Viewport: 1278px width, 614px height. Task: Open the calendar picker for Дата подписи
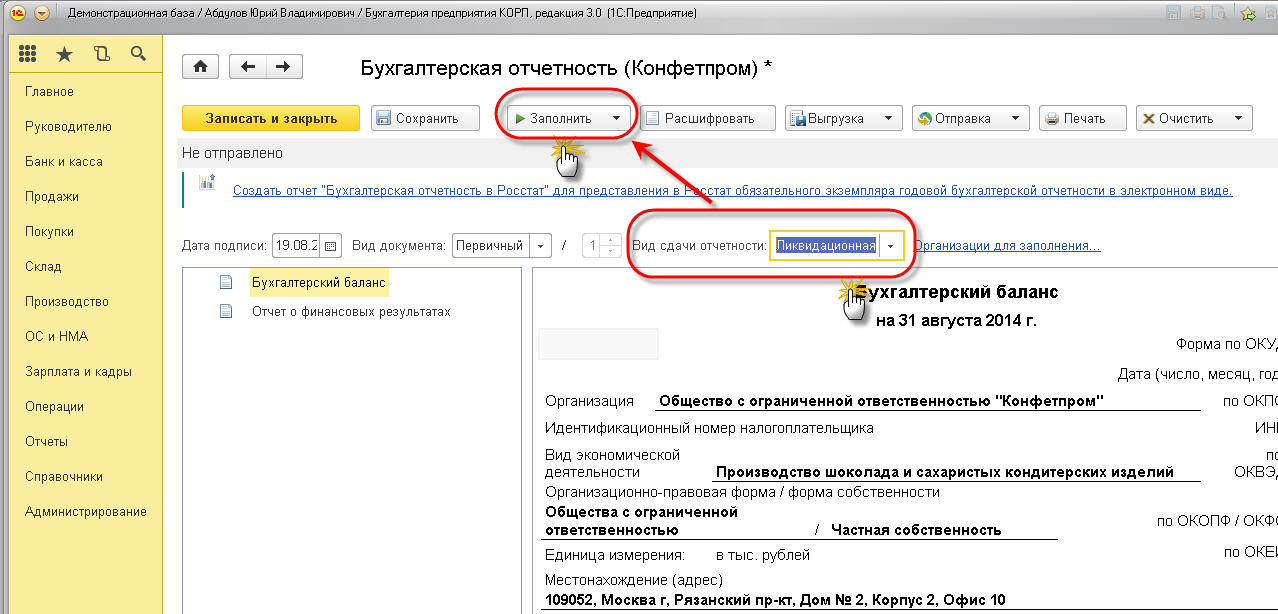point(331,245)
